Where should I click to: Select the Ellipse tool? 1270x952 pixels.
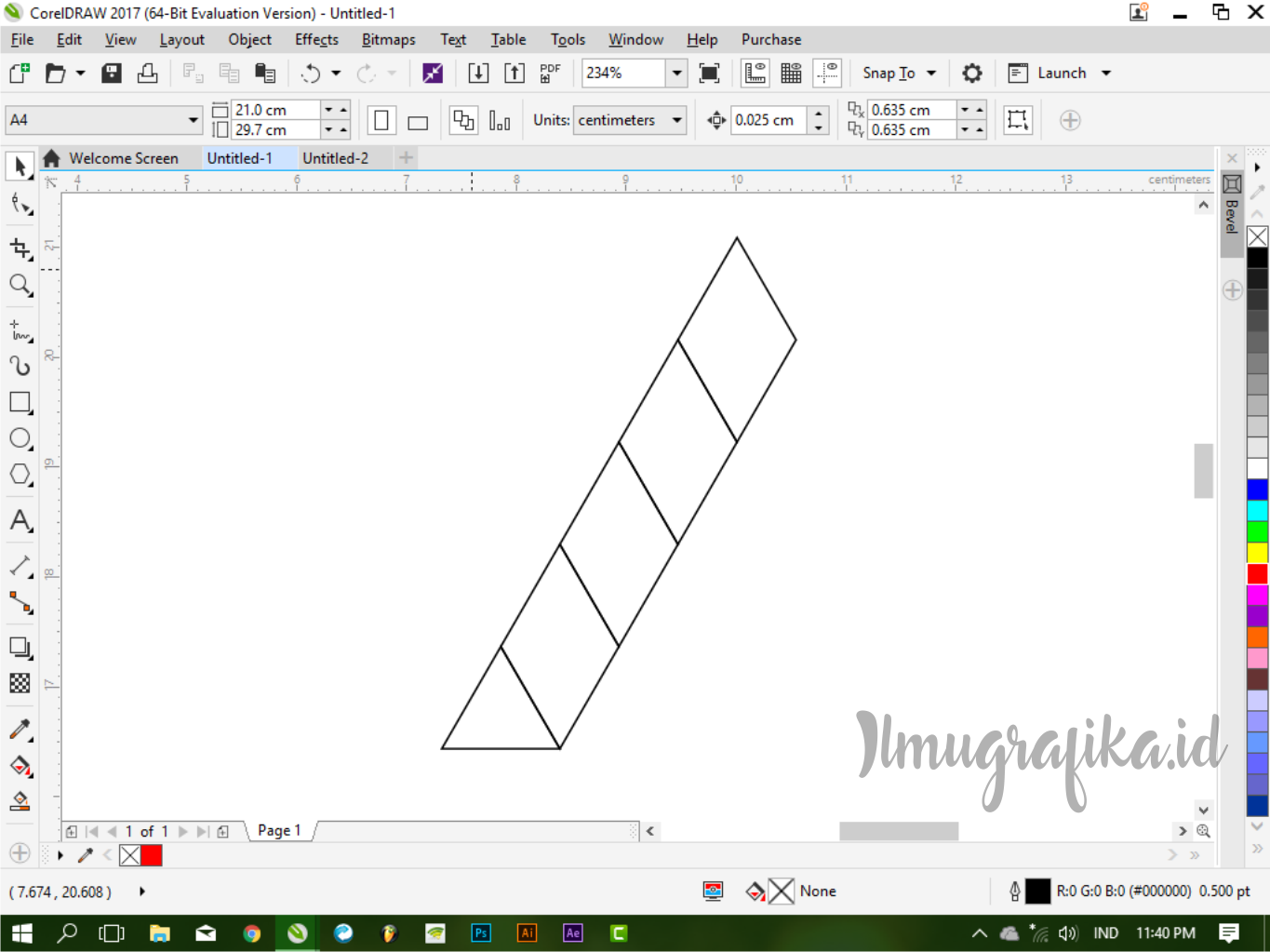point(20,438)
